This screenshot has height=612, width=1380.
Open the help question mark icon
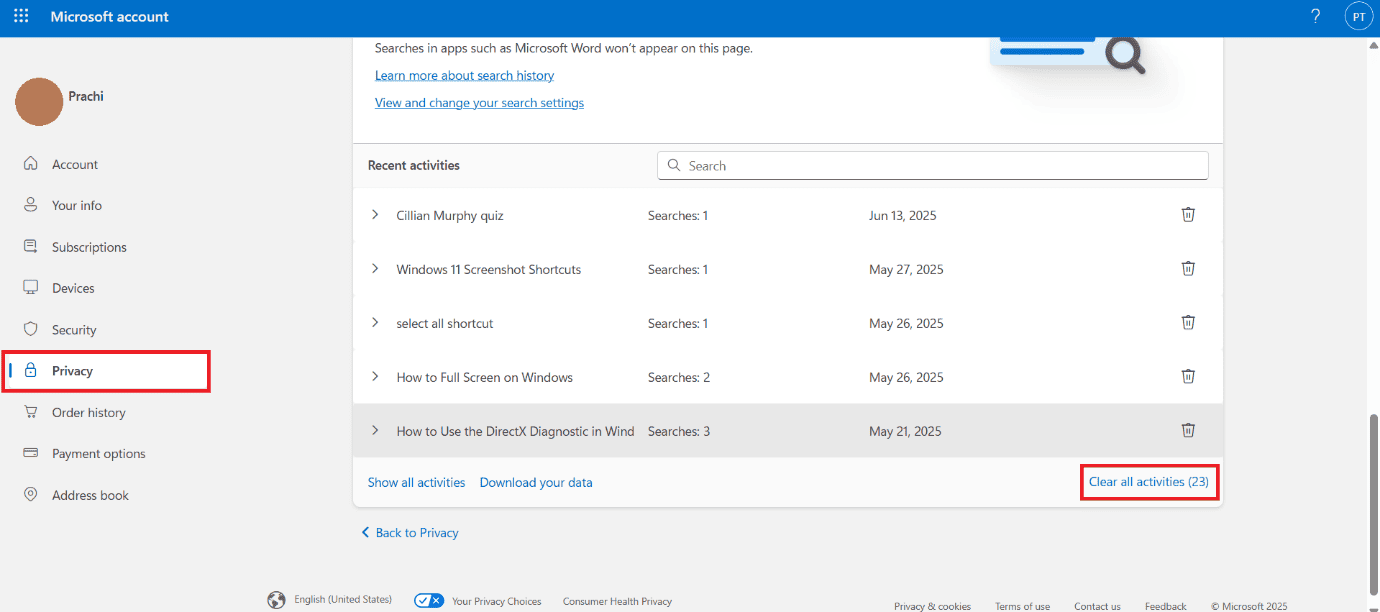(1315, 16)
